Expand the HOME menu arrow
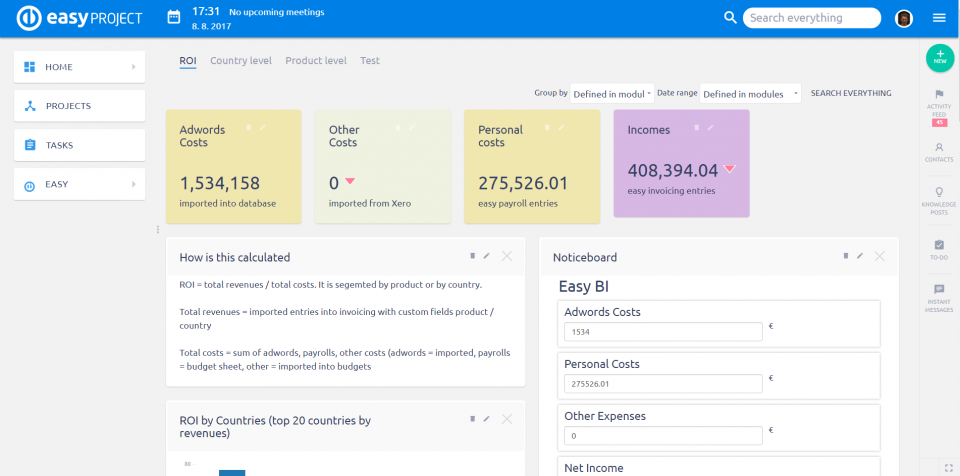The width and height of the screenshot is (960, 476). [x=133, y=67]
